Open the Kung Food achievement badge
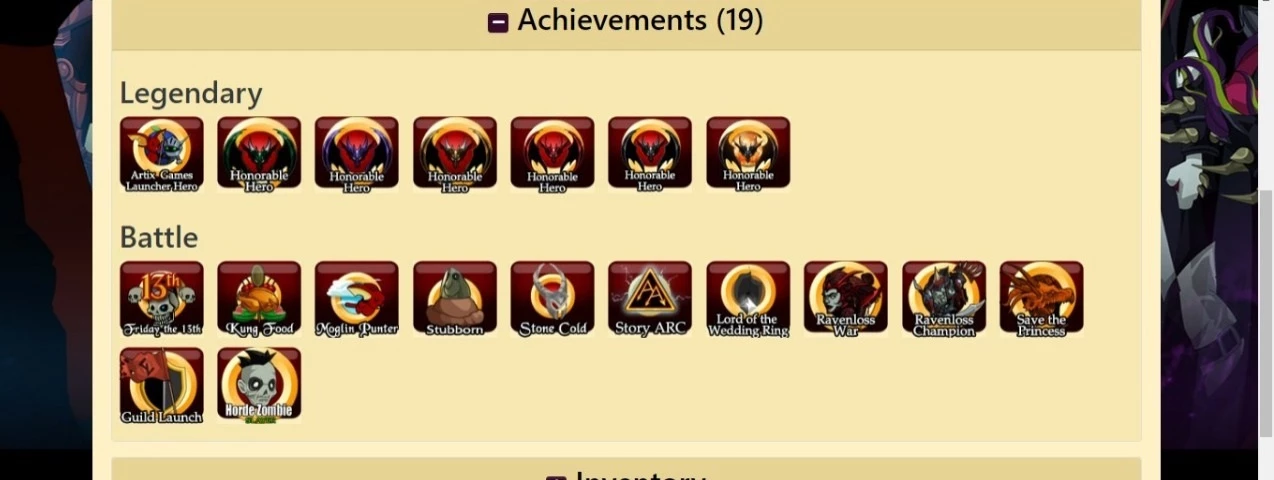Image resolution: width=1274 pixels, height=480 pixels. coord(259,298)
